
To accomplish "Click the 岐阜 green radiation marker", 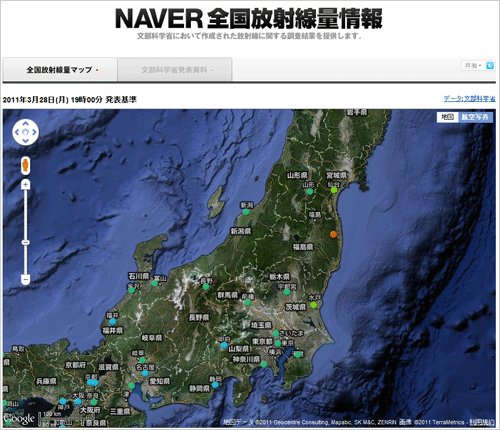I will tap(143, 360).
